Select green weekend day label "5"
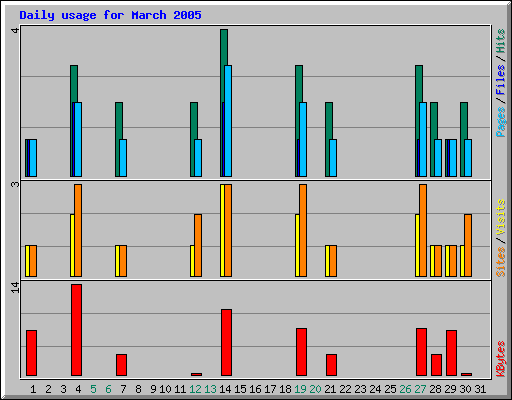The width and height of the screenshot is (512, 400). tap(93, 389)
